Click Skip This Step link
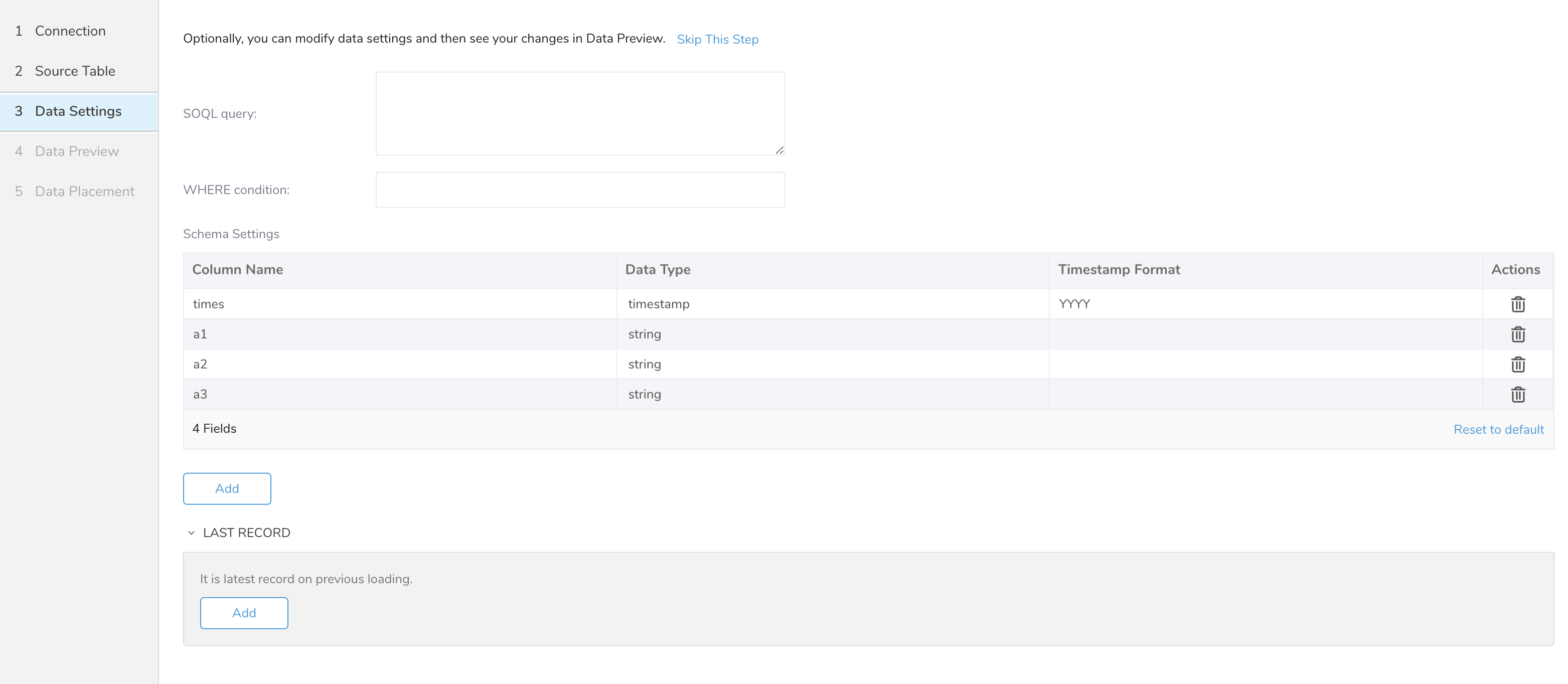Image resolution: width=1568 pixels, height=684 pixels. (x=717, y=40)
